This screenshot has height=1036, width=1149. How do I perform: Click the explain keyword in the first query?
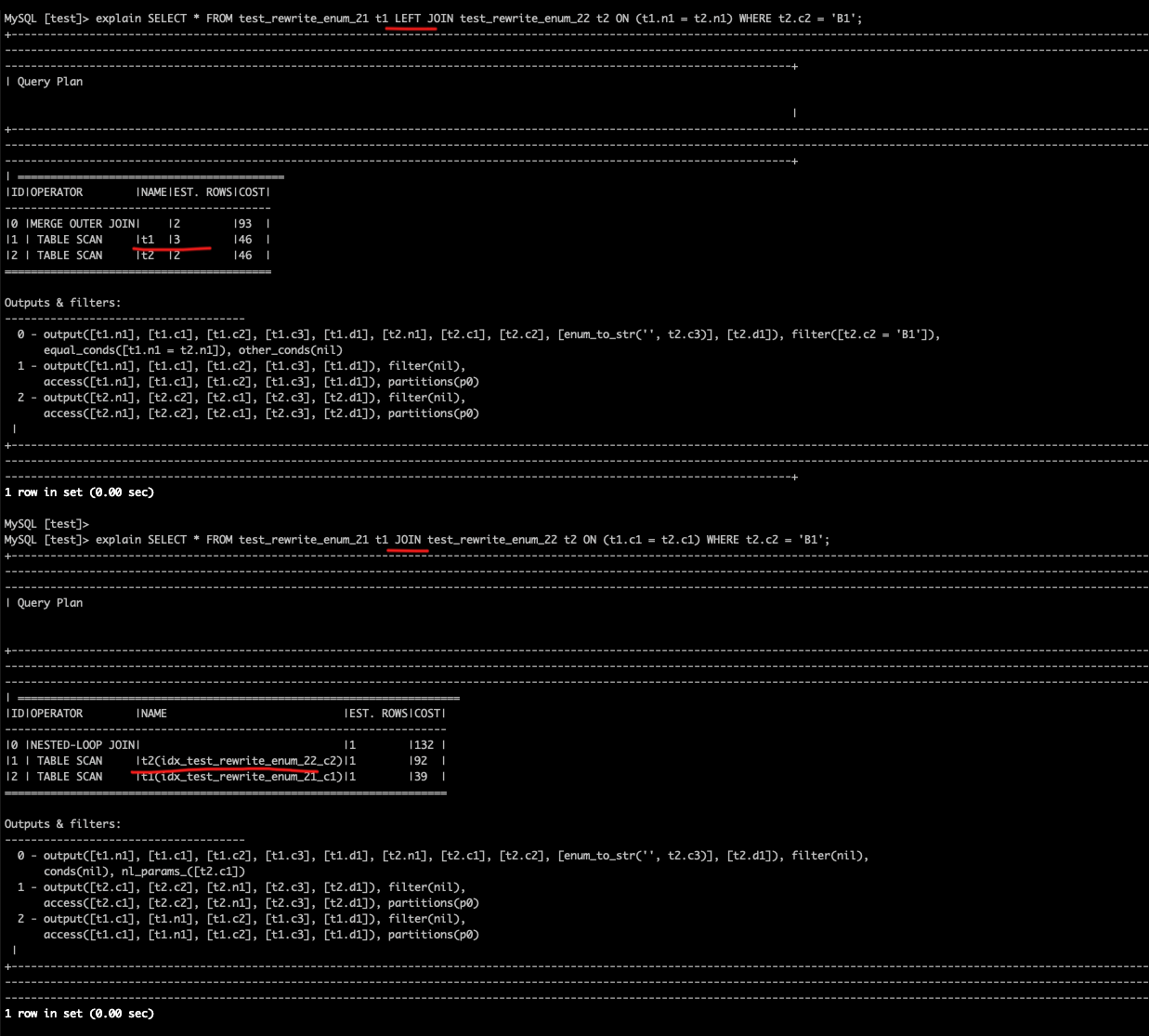pyautogui.click(x=118, y=18)
